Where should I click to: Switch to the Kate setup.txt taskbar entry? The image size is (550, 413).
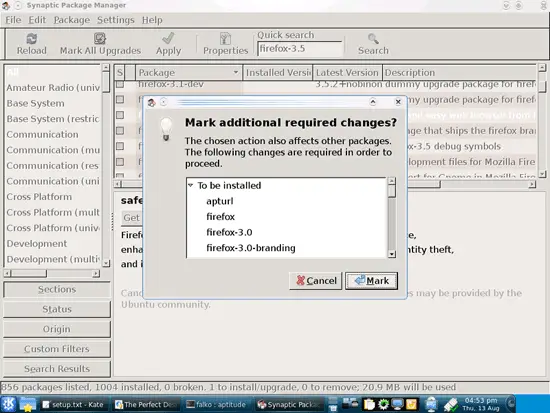coord(73,405)
